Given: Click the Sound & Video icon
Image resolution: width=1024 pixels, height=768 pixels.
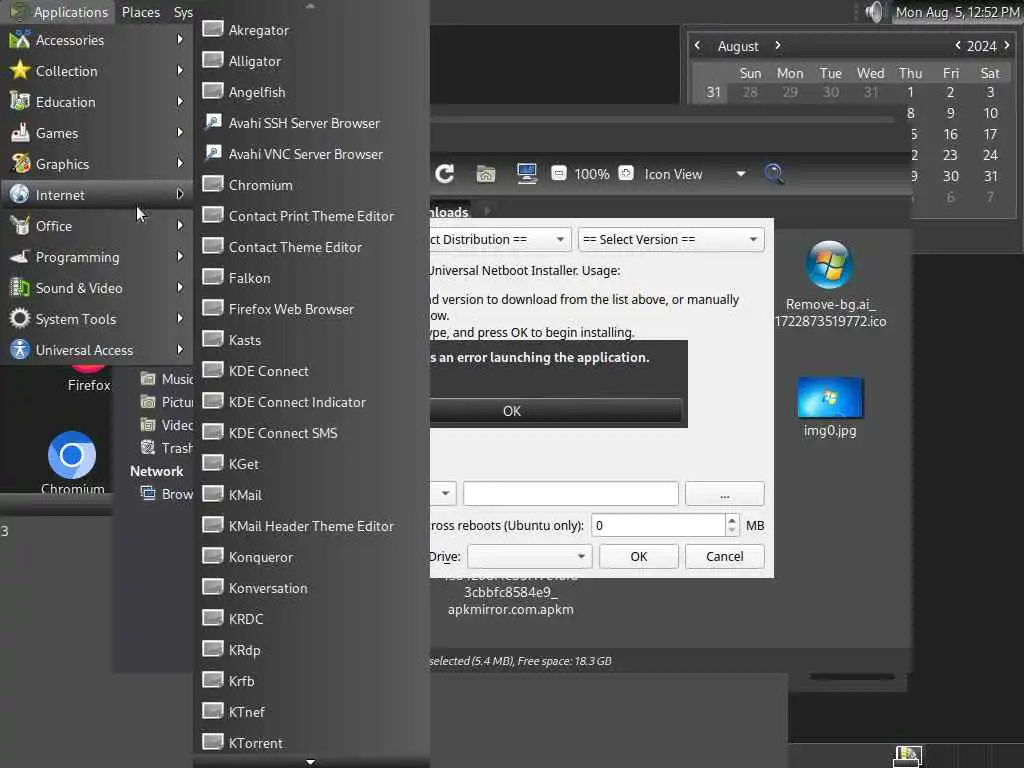Looking at the screenshot, I should [x=20, y=287].
